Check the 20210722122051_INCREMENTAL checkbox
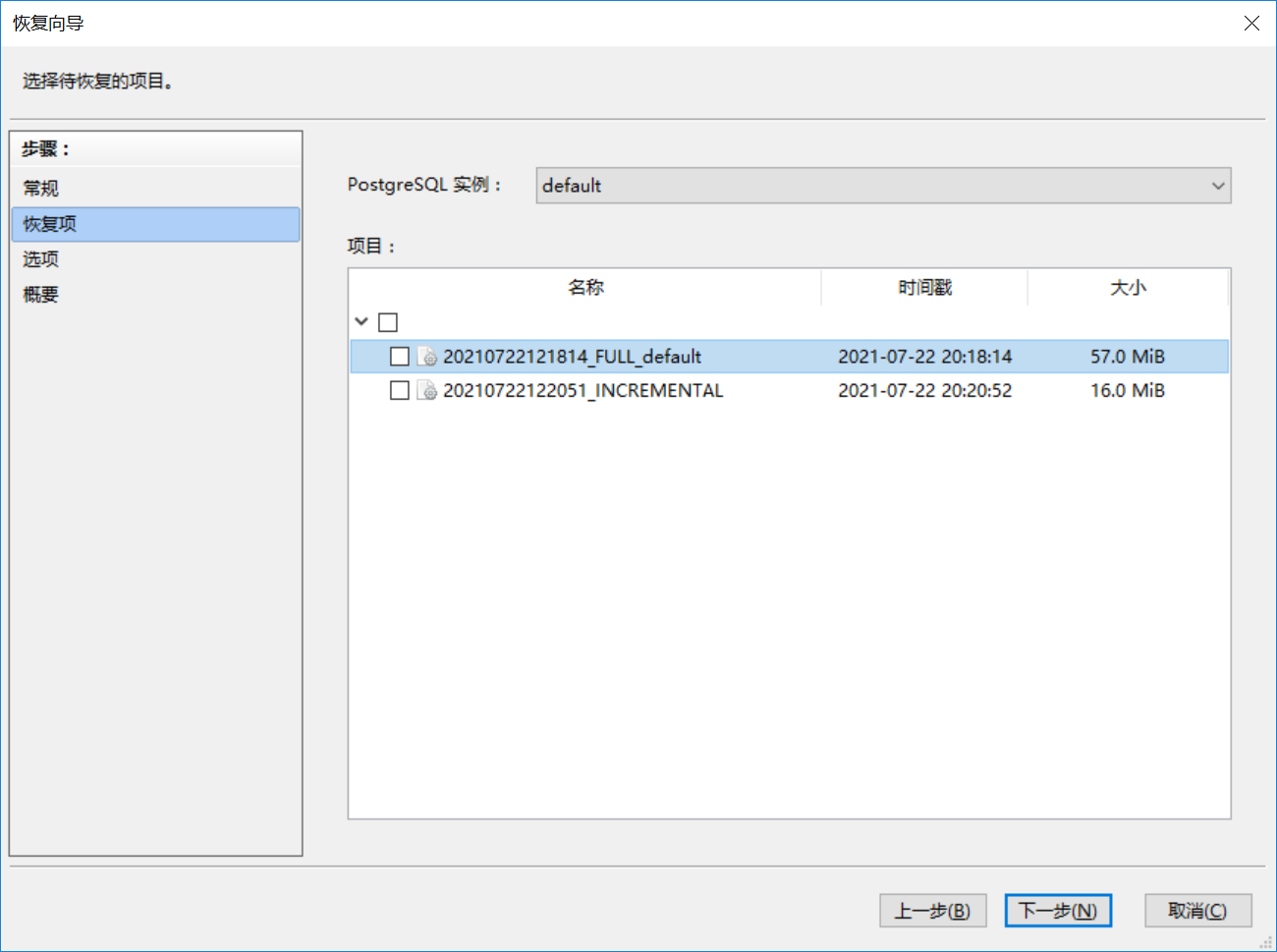This screenshot has height=952, width=1277. 400,391
